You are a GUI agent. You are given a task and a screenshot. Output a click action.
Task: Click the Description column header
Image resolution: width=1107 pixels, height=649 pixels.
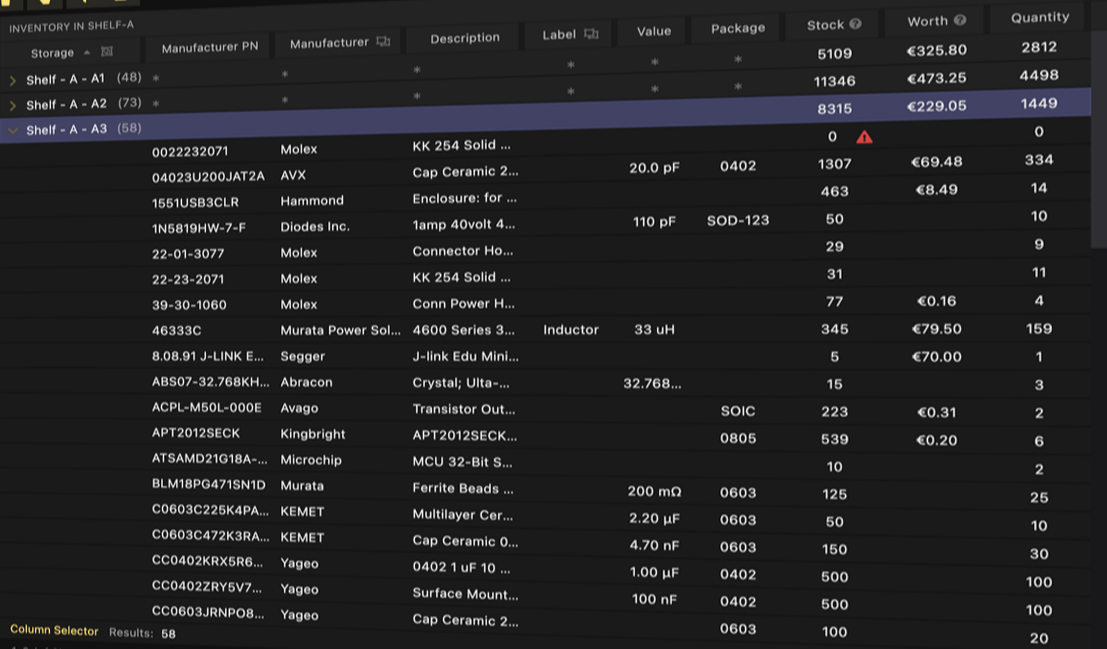[x=464, y=38]
